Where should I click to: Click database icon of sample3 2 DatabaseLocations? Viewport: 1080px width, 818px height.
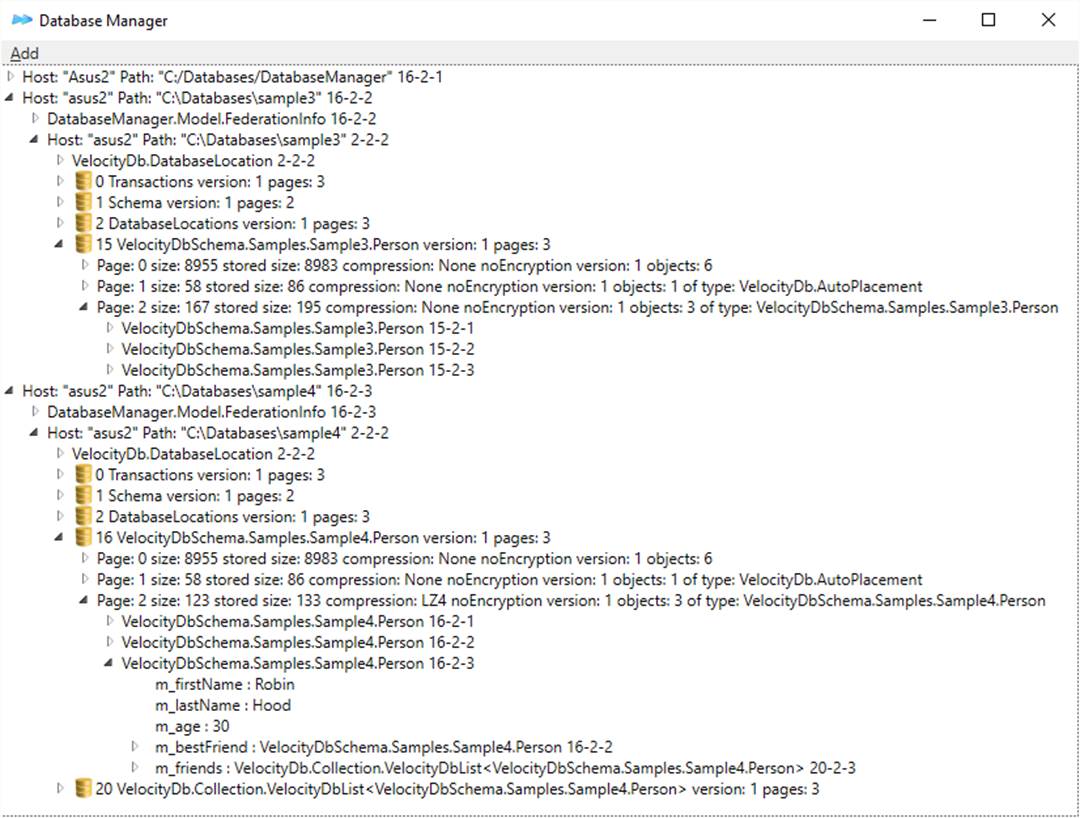click(x=83, y=223)
